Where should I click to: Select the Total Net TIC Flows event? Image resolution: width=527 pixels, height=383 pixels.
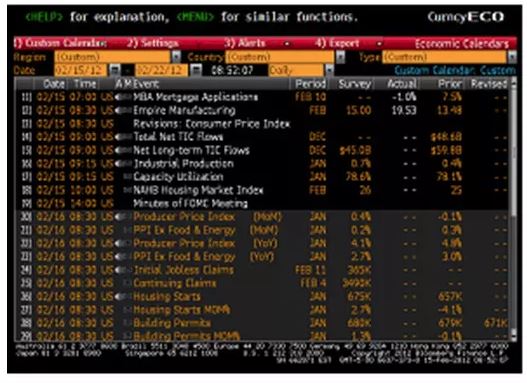pos(178,137)
